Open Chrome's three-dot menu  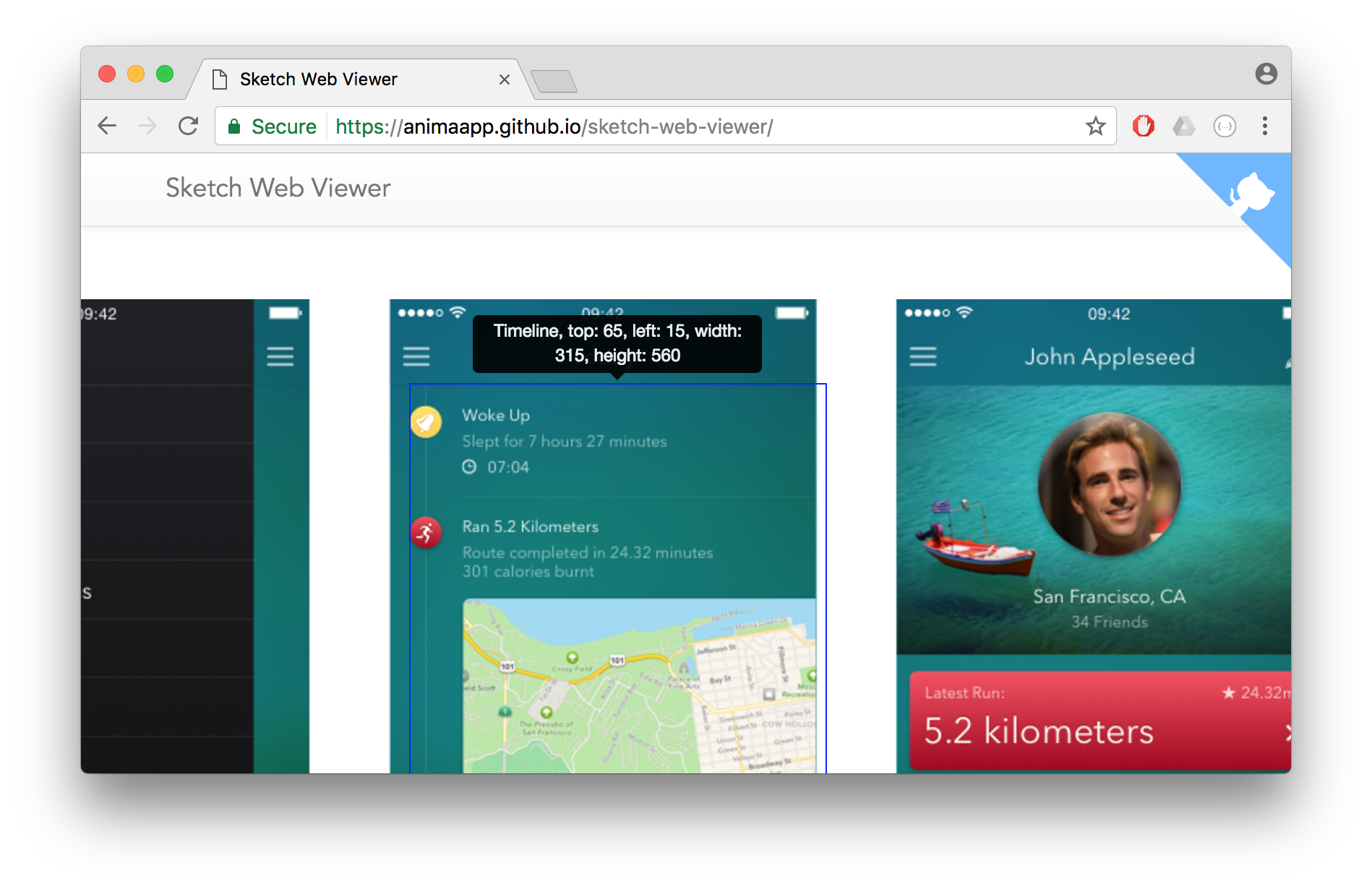[x=1266, y=126]
